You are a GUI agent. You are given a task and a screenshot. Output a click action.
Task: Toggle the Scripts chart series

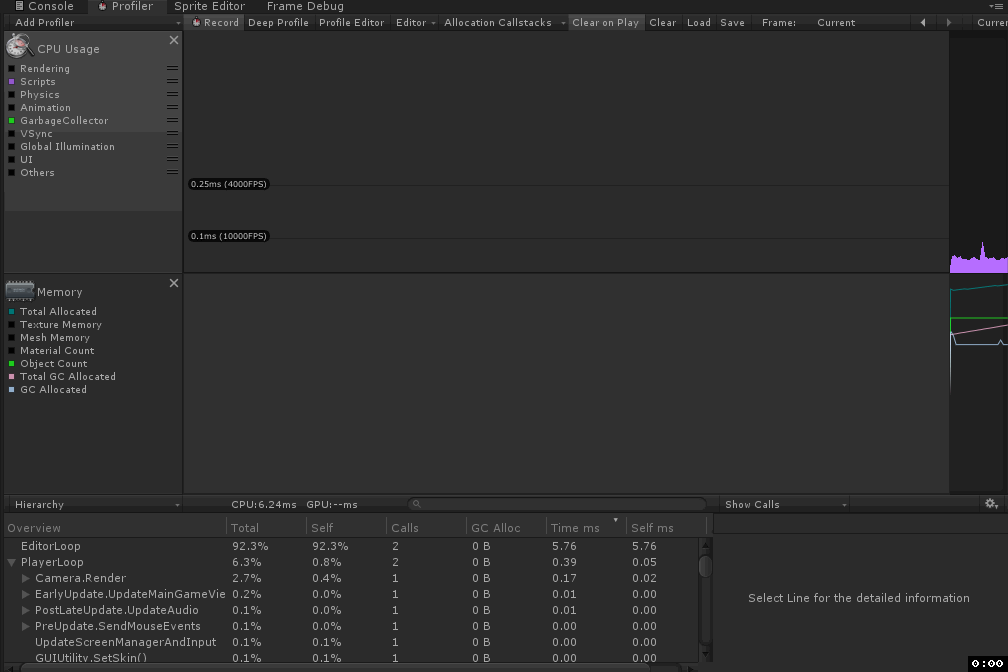pyautogui.click(x=12, y=82)
